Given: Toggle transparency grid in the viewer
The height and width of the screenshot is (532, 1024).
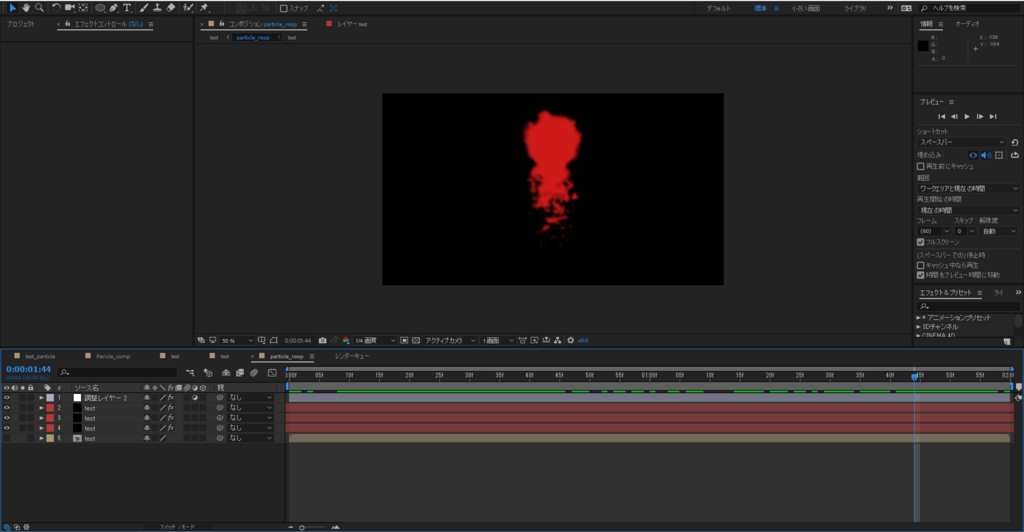Looking at the screenshot, I should click(x=416, y=340).
